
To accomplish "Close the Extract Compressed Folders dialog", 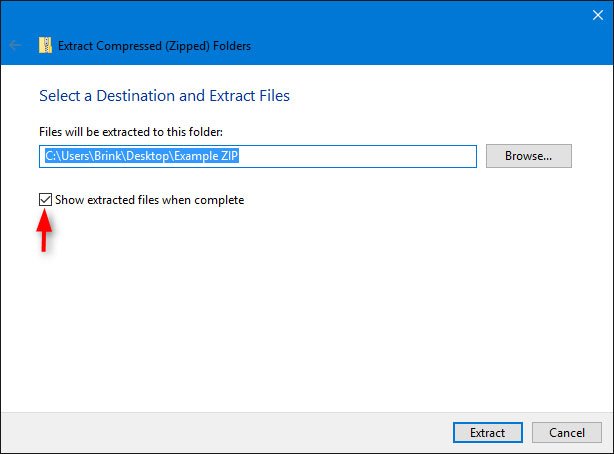I will pyautogui.click(x=598, y=15).
